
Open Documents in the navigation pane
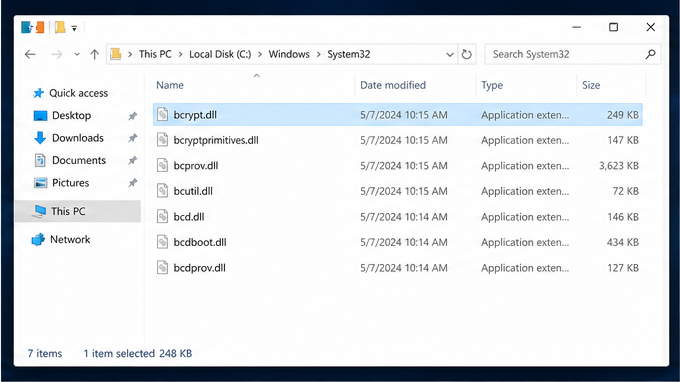coord(79,160)
